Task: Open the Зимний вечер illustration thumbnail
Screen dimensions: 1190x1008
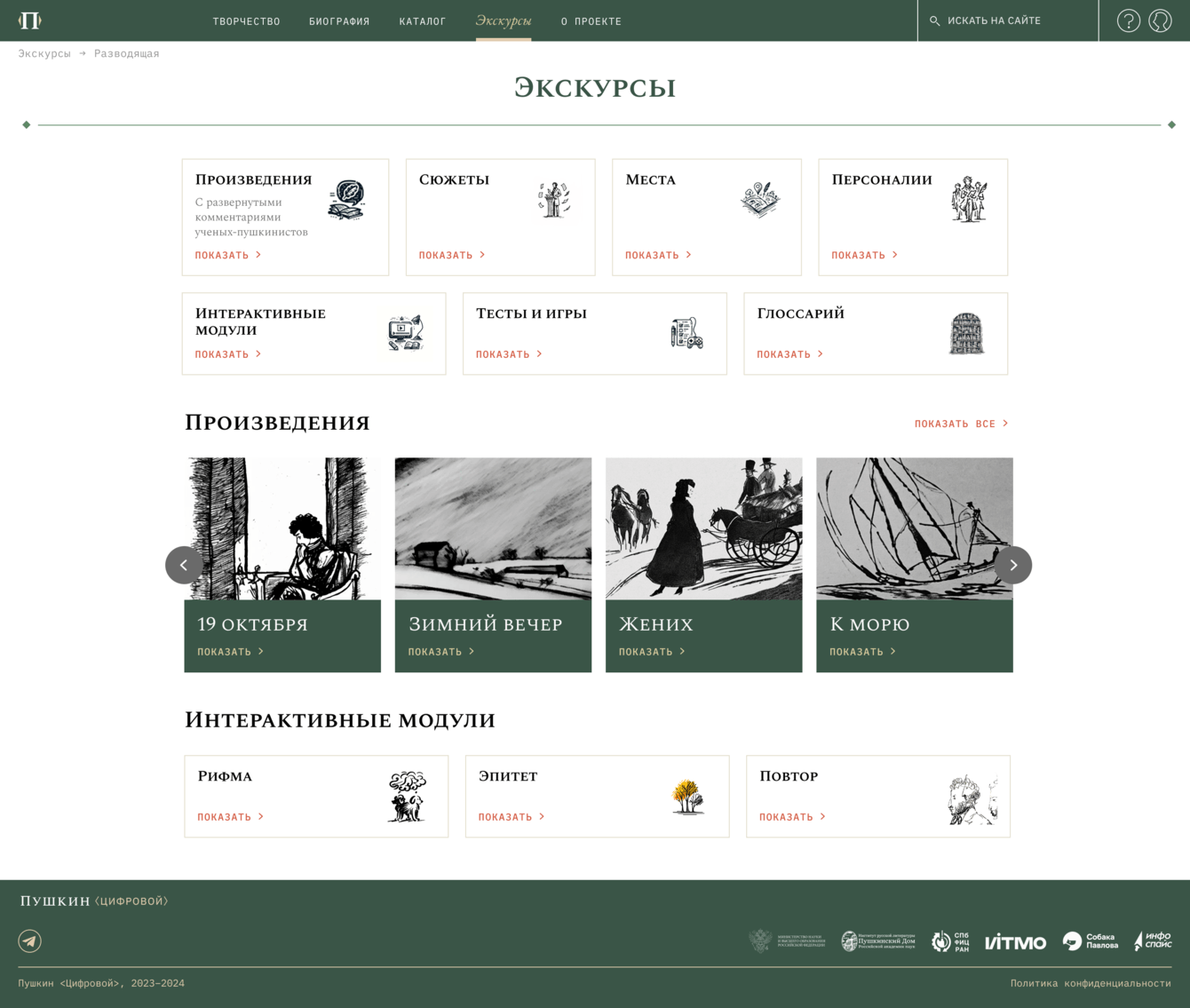Action: click(493, 529)
